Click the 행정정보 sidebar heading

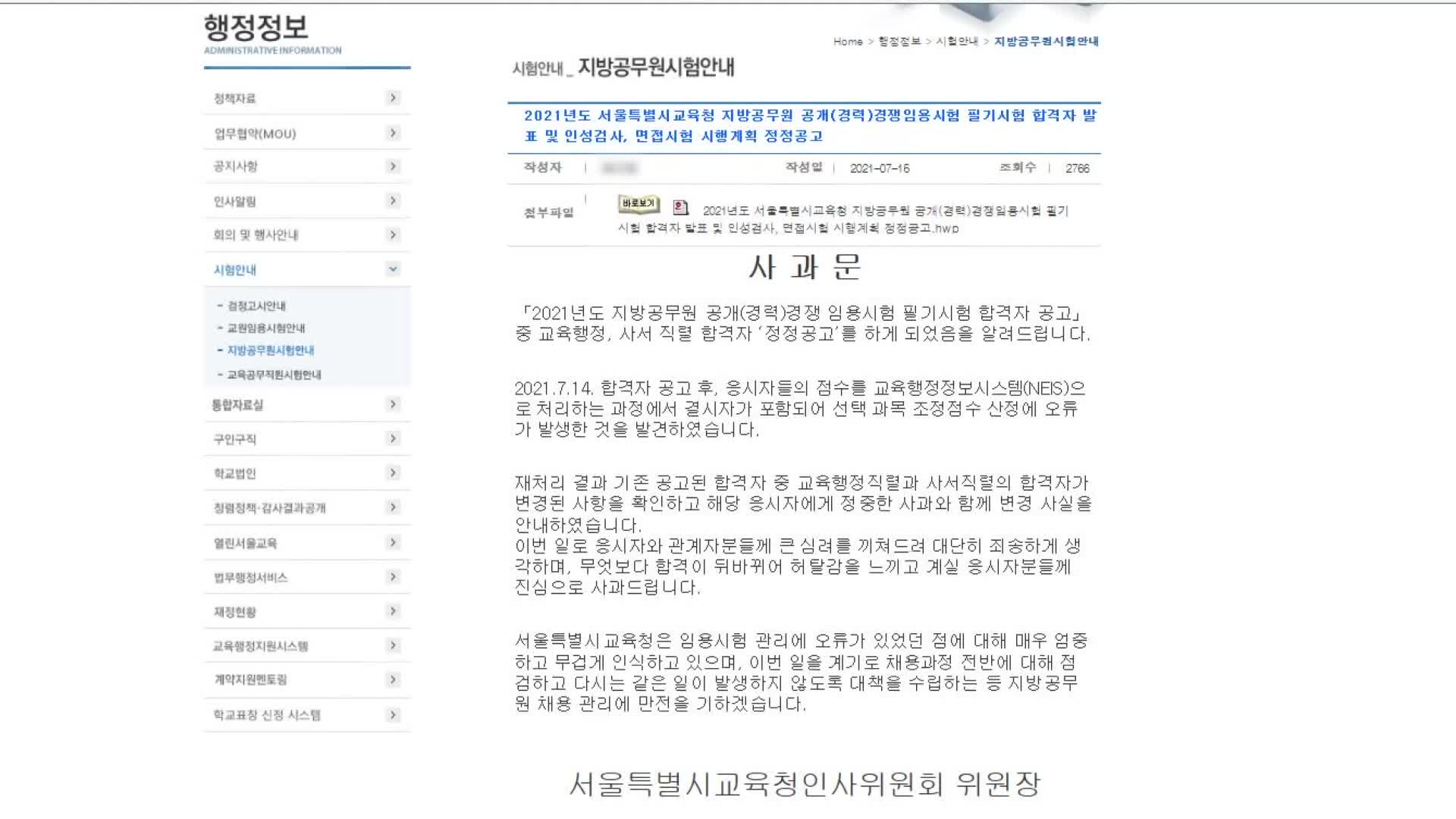[256, 28]
